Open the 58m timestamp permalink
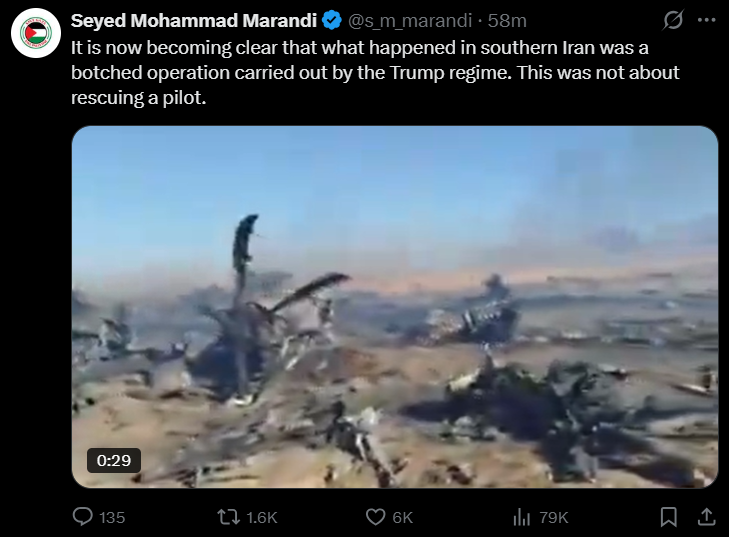 pyautogui.click(x=507, y=20)
